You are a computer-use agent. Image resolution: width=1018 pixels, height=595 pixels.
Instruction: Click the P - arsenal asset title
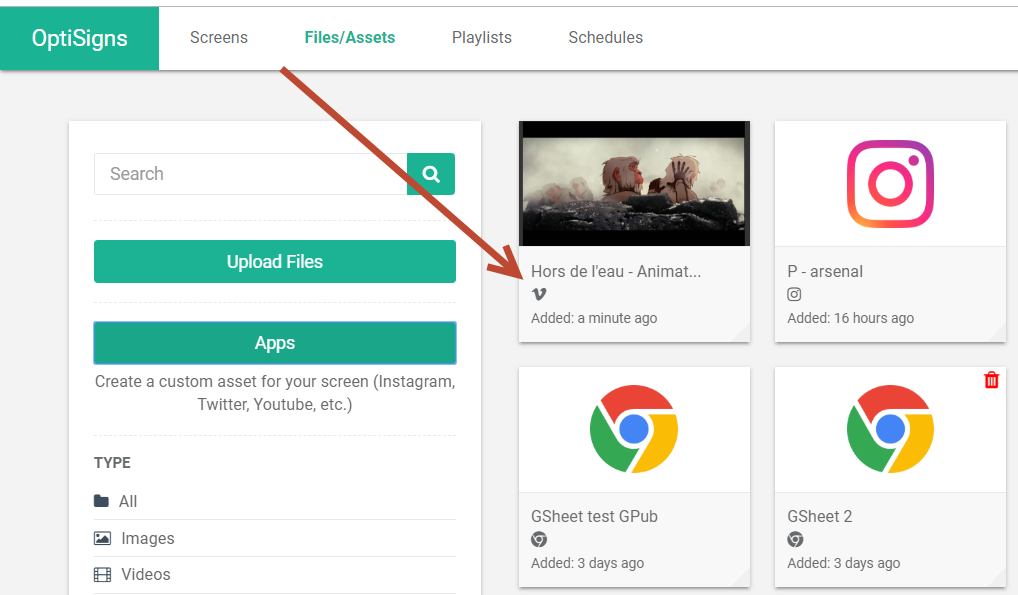[825, 271]
